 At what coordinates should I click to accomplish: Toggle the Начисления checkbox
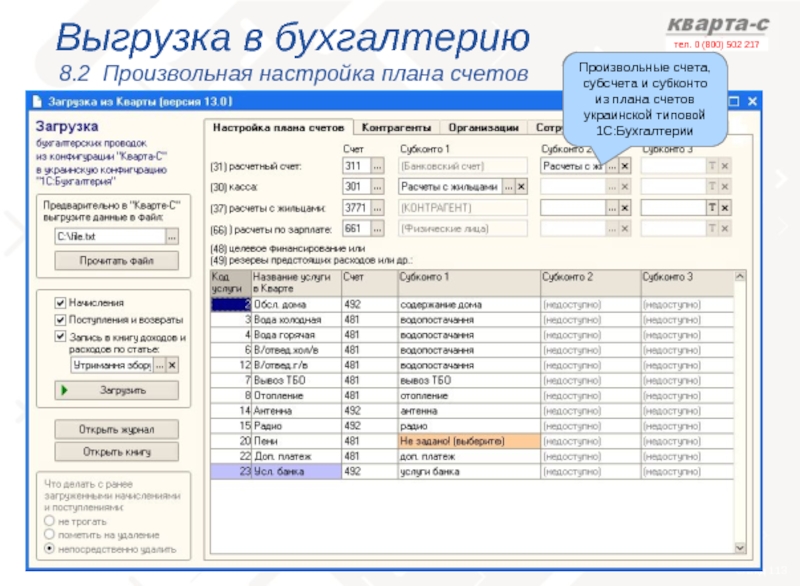tap(60, 303)
